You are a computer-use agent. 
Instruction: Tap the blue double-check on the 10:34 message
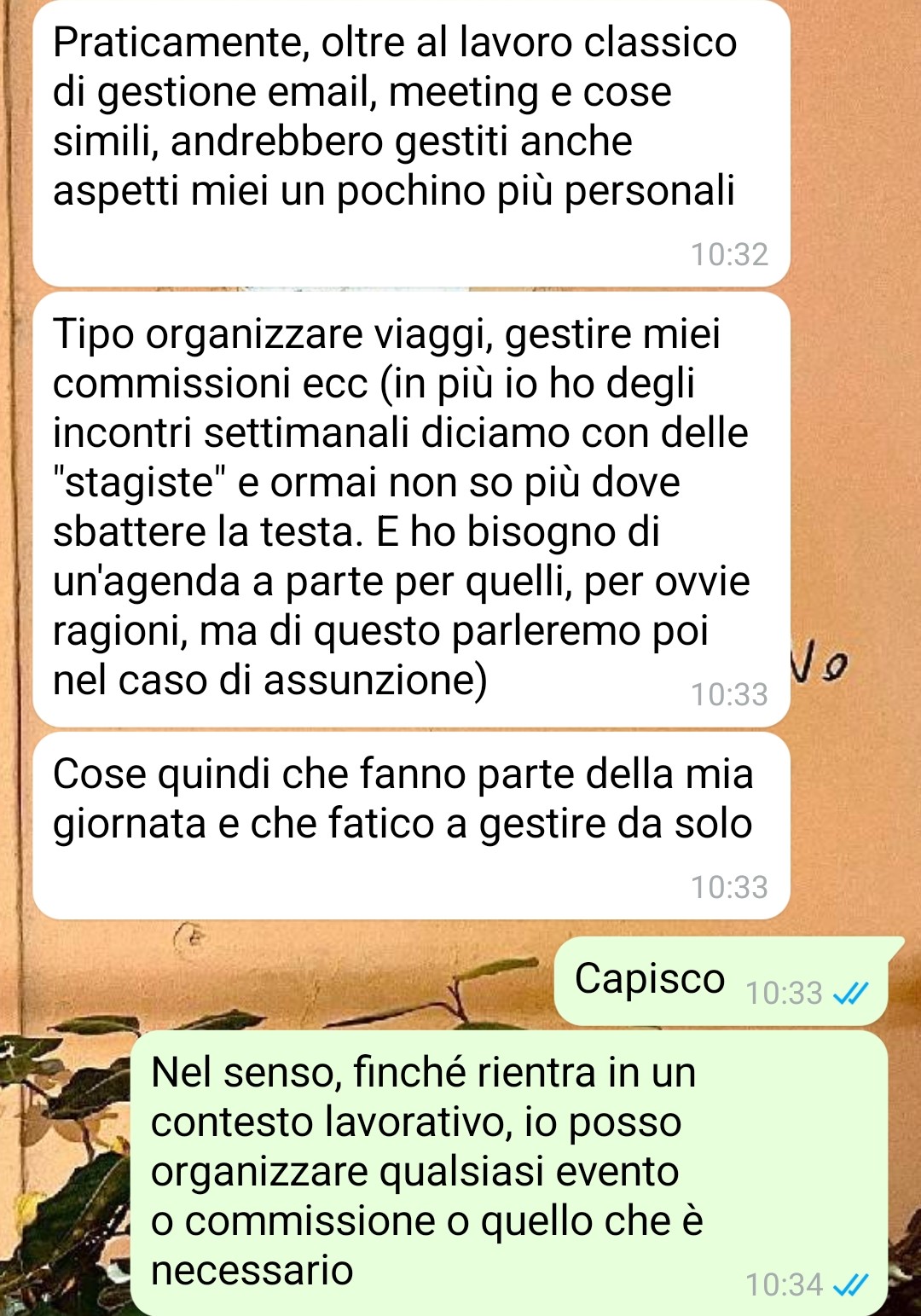point(850,1284)
